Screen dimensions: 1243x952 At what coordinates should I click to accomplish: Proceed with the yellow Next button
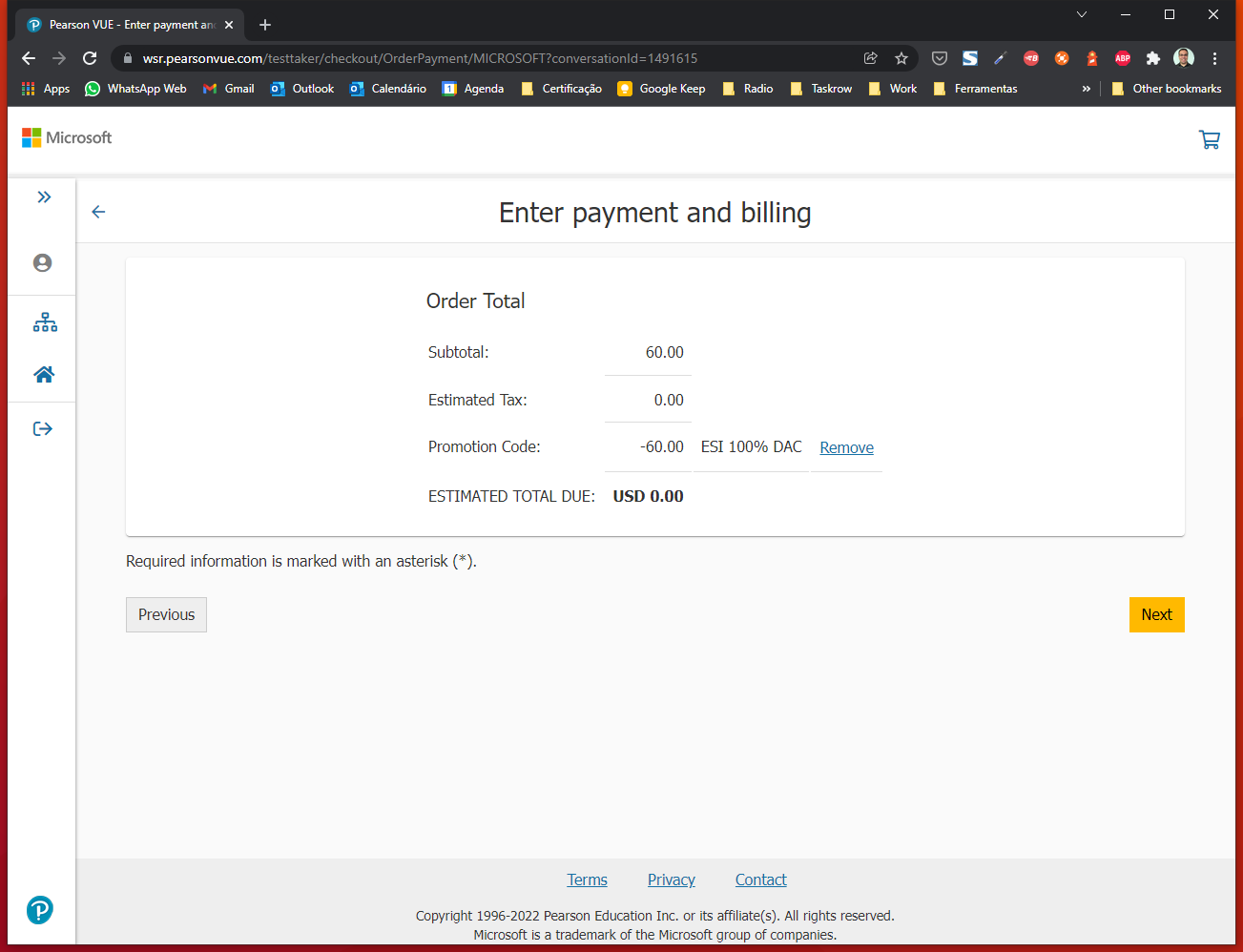[1156, 614]
